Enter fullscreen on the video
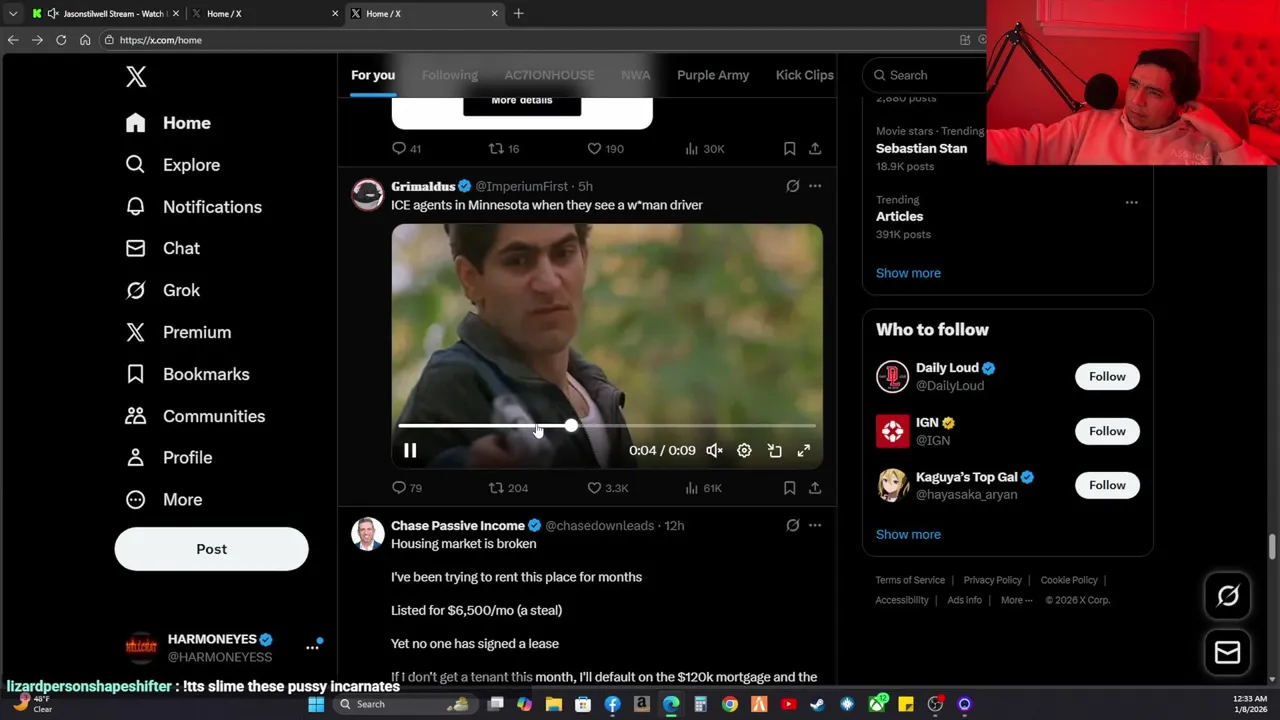1280x720 pixels. tap(804, 451)
